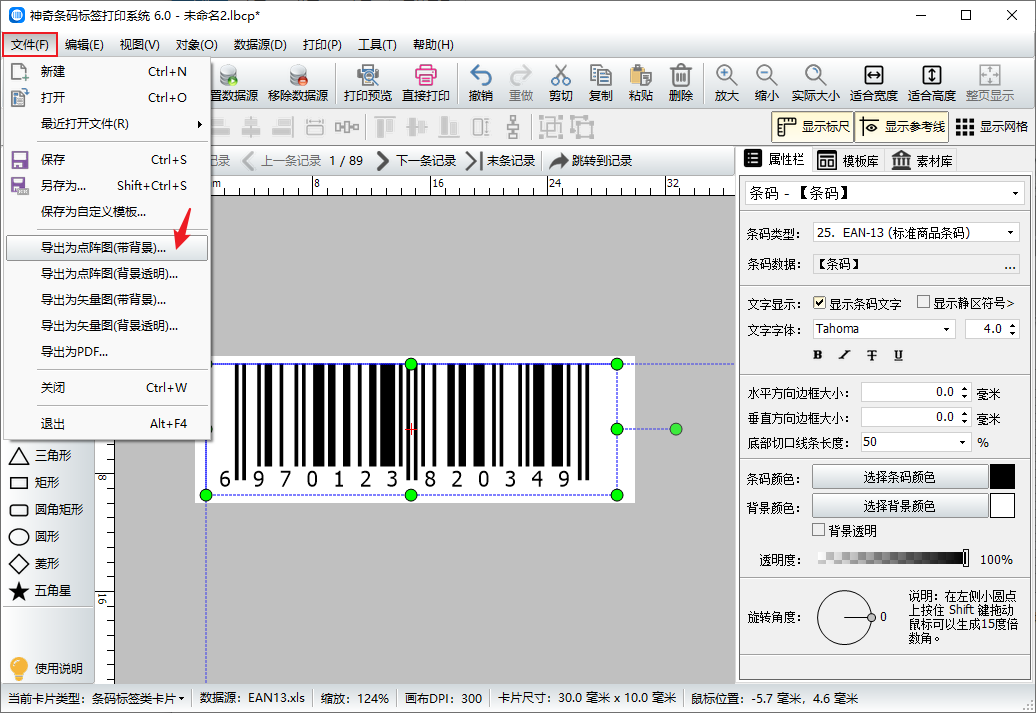Click Select Barcode Color (选择条码颜色) button

point(899,477)
